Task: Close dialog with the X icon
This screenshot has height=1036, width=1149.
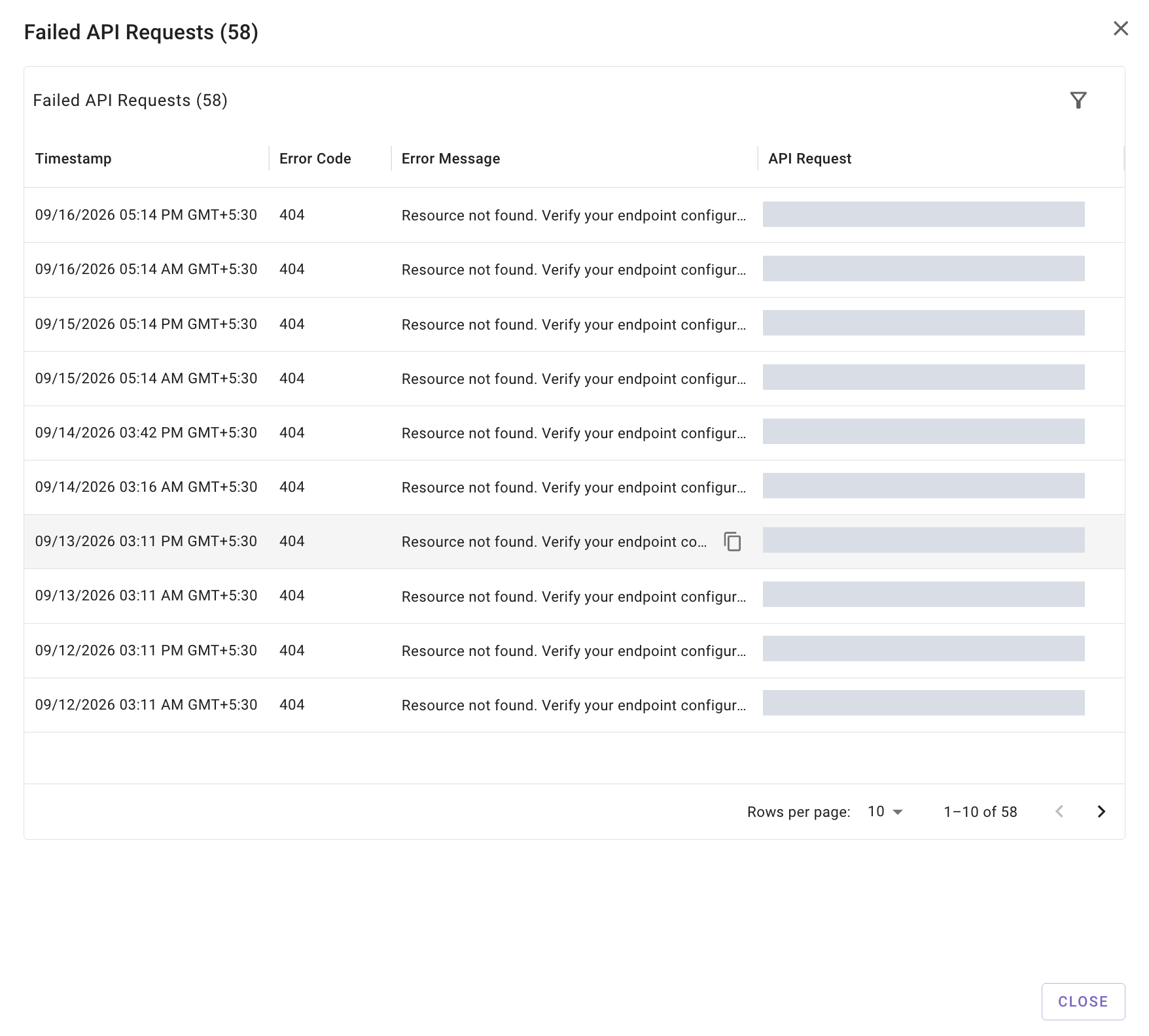Action: (1121, 28)
